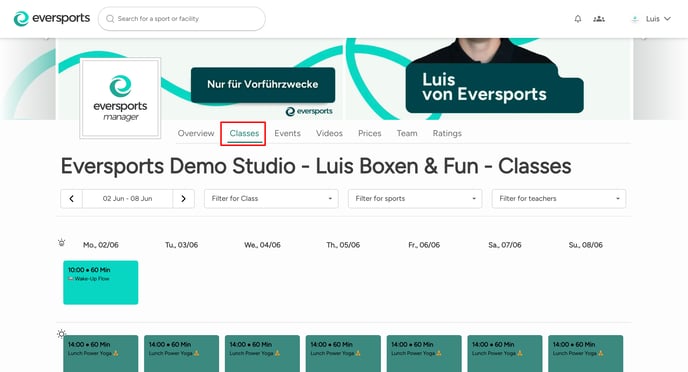Go to next week arrow
The width and height of the screenshot is (688, 372).
pyautogui.click(x=183, y=199)
